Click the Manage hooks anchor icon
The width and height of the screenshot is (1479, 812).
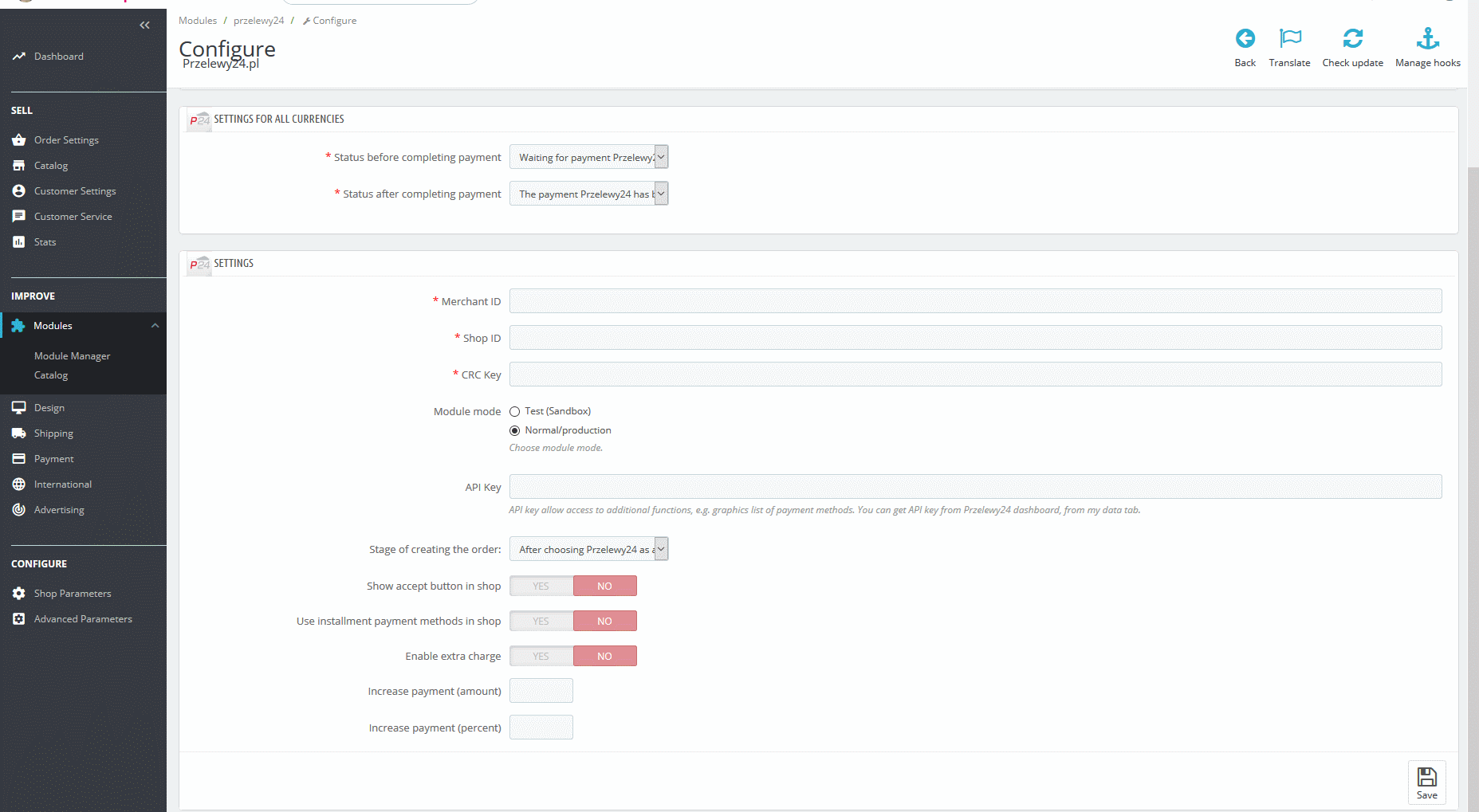1427,38
